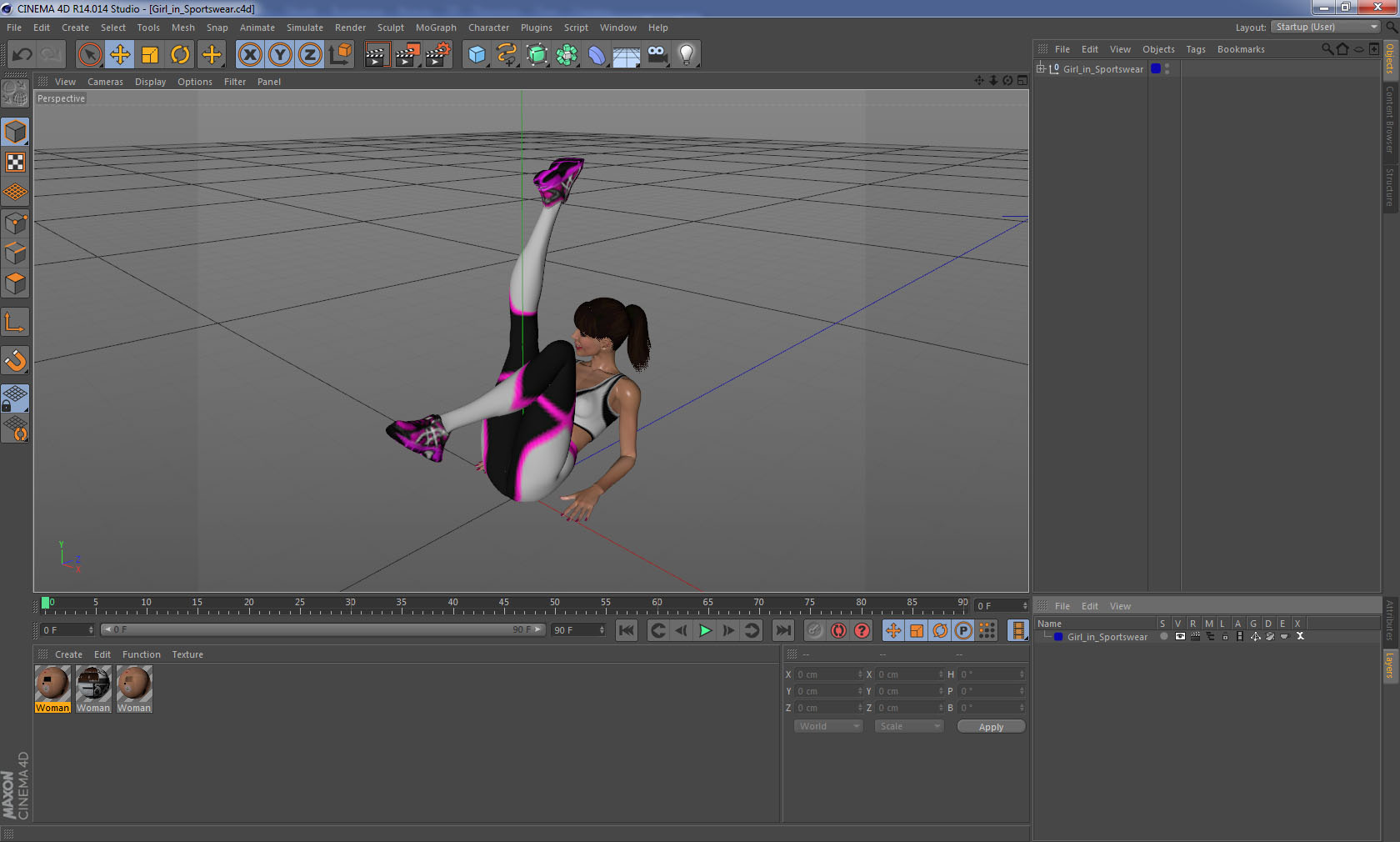Open Render Settings

click(x=438, y=55)
